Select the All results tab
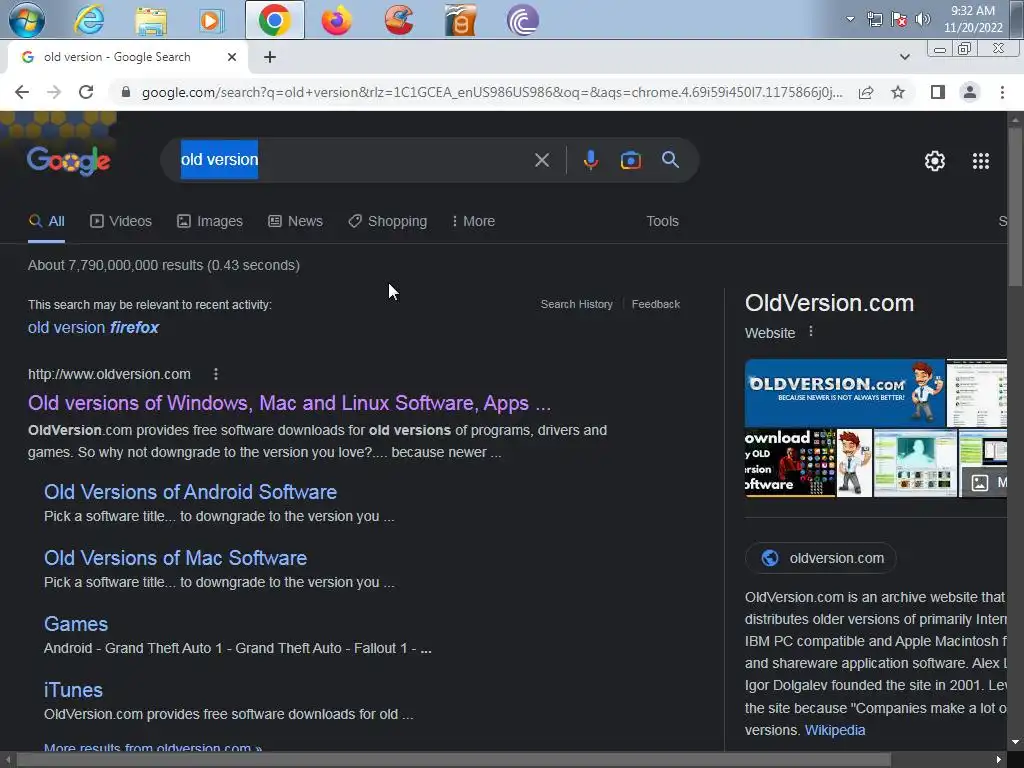This screenshot has width=1024, height=768. [x=46, y=221]
